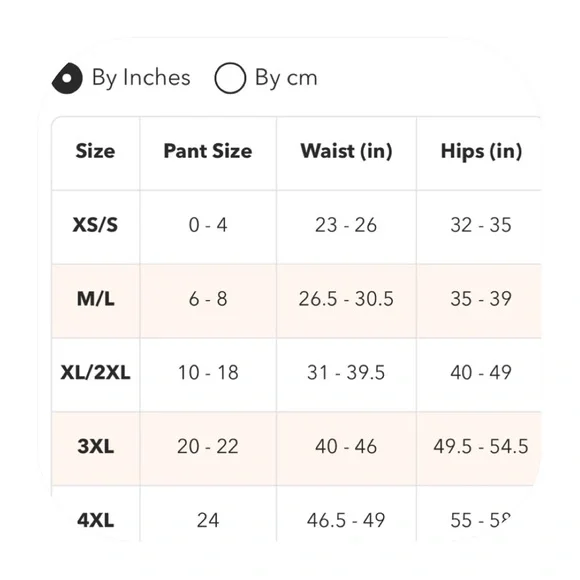This screenshot has width=580, height=580.
Task: Click the 46.5 - 49 waist cell
Action: [346, 520]
